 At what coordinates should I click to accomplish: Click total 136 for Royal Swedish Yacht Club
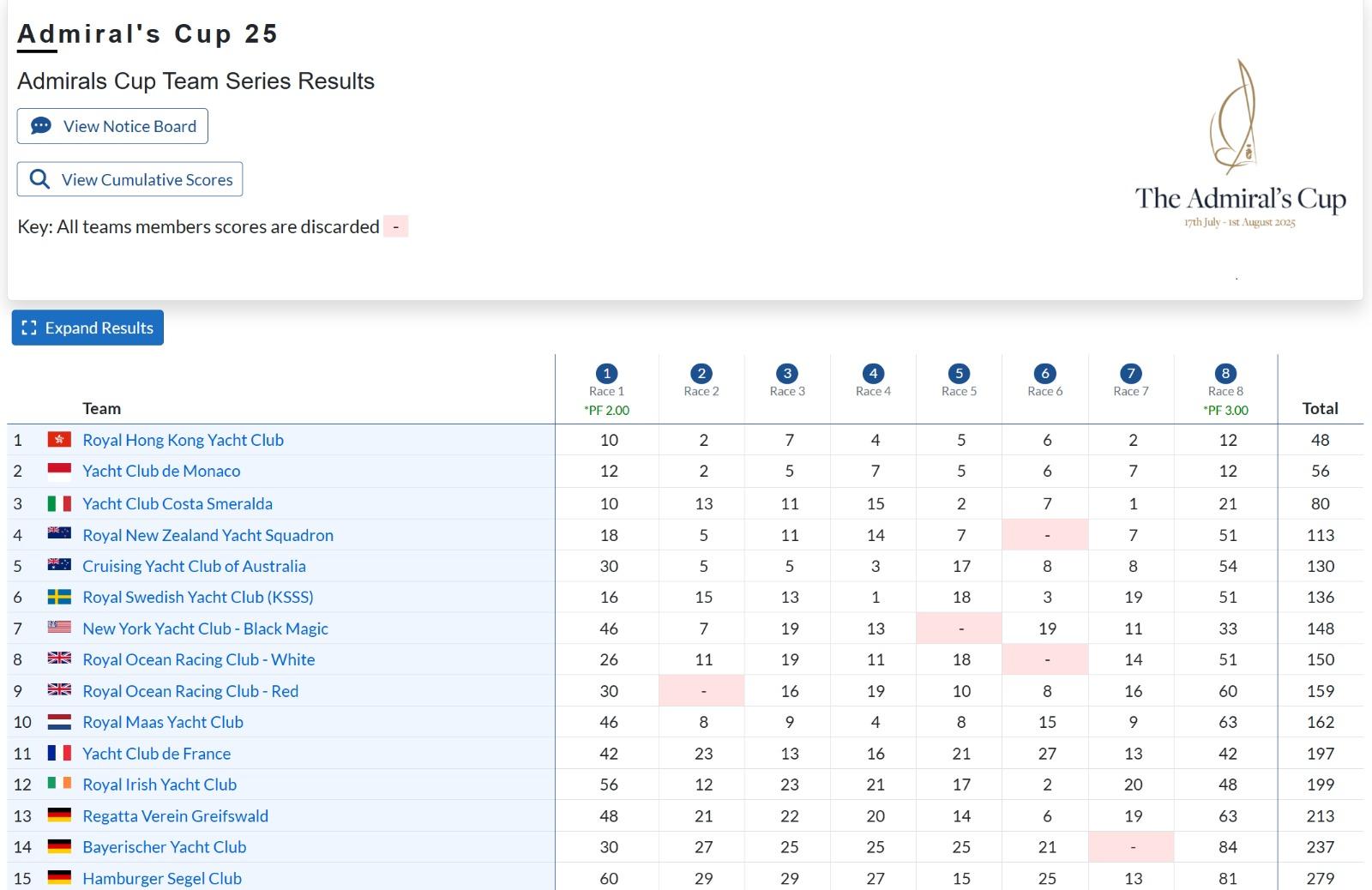pos(1320,597)
